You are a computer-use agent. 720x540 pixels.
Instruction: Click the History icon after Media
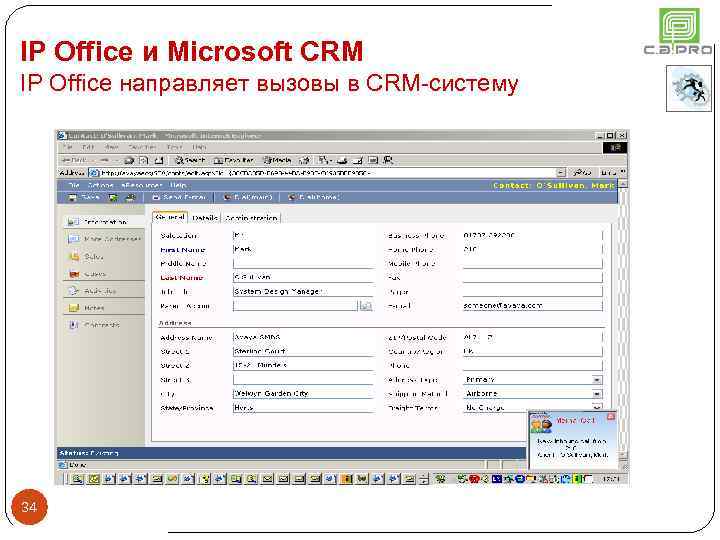click(x=304, y=160)
